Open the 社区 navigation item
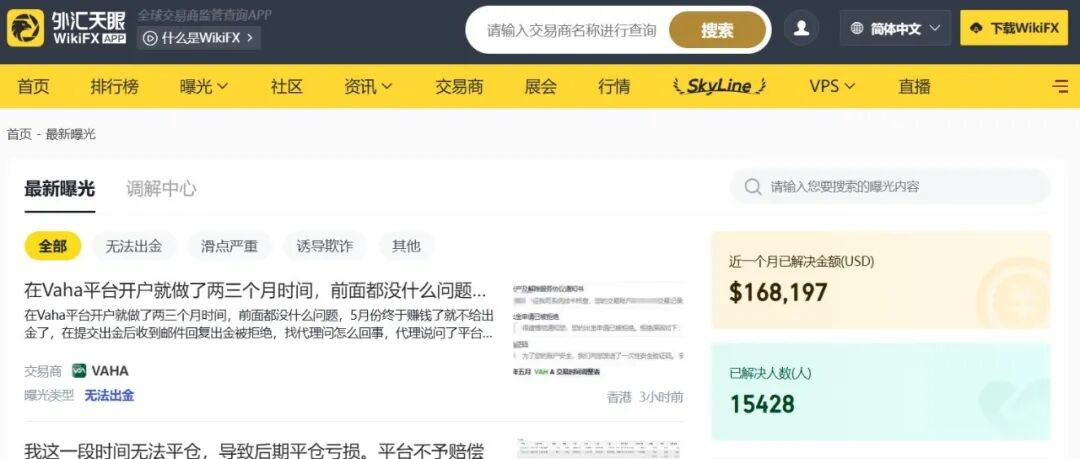The width and height of the screenshot is (1080, 459). click(x=287, y=86)
